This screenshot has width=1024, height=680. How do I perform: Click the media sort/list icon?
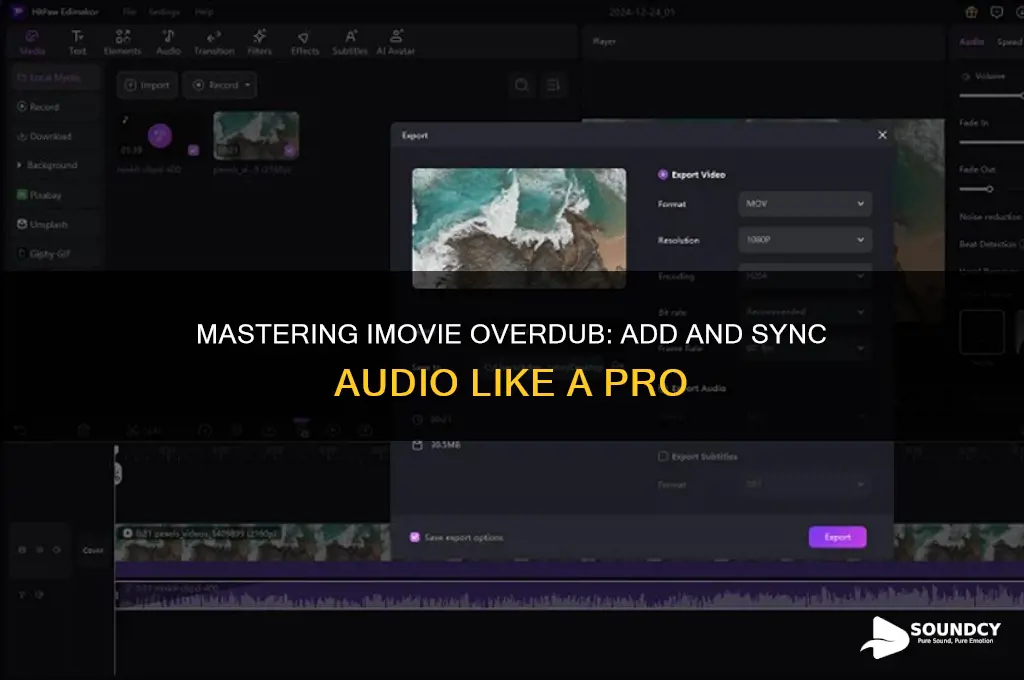(553, 85)
